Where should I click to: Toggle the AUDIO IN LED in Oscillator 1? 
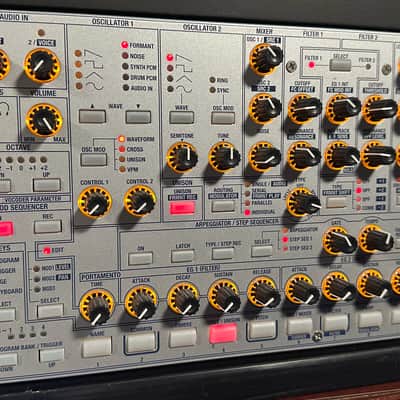coord(126,88)
